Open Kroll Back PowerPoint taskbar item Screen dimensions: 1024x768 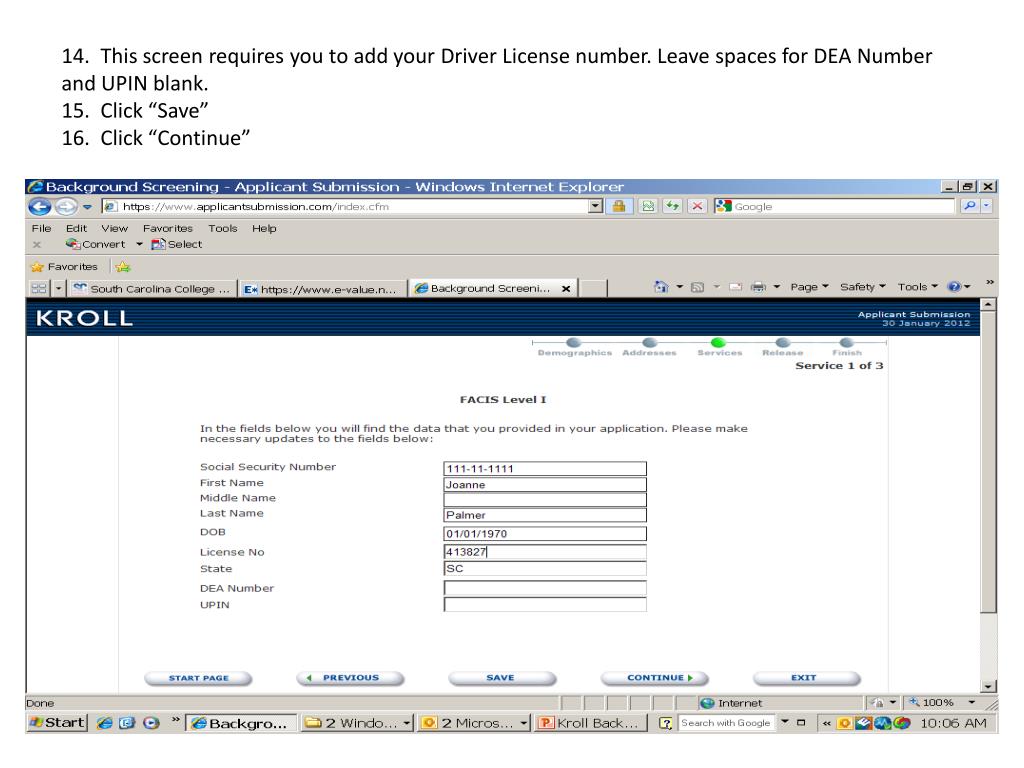tap(590, 723)
